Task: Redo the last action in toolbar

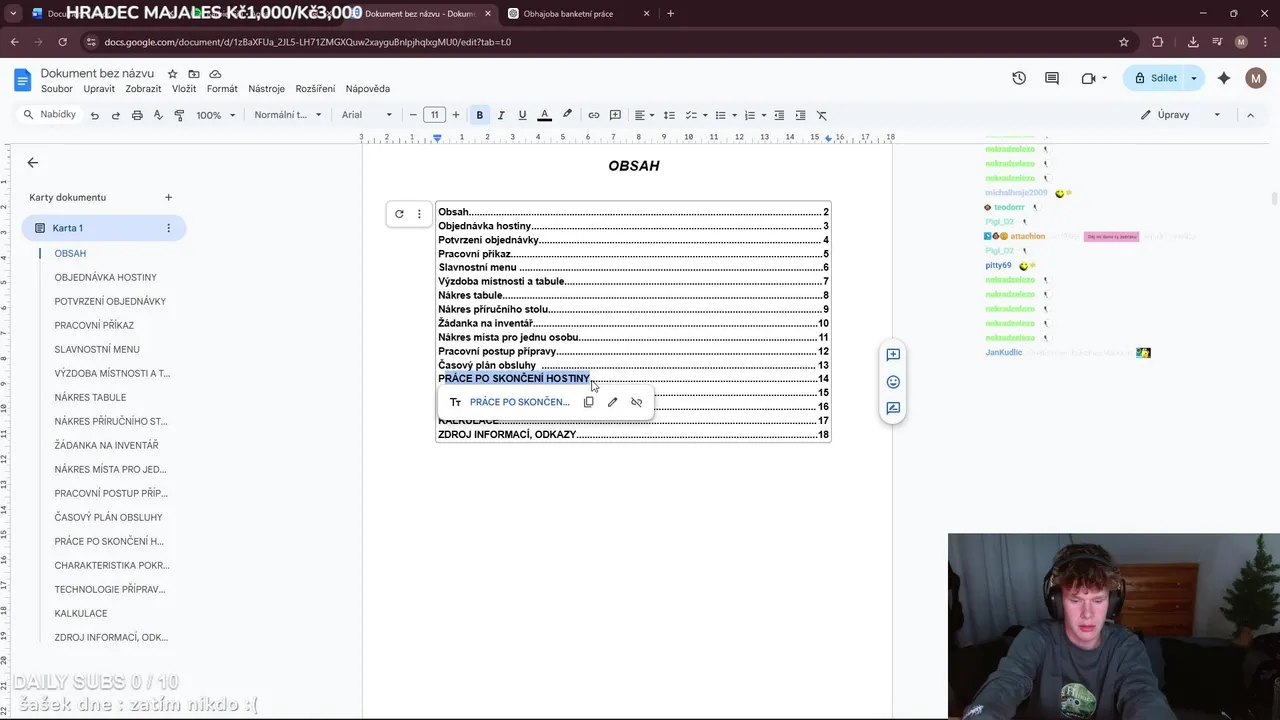Action: [x=116, y=115]
